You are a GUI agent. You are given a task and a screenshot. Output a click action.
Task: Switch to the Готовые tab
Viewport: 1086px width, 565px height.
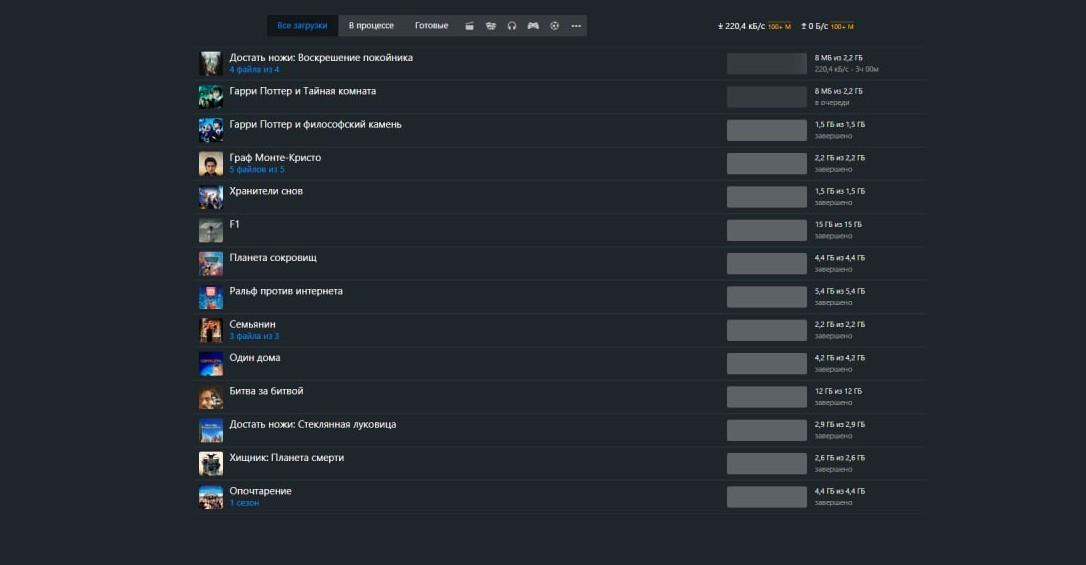pos(431,26)
